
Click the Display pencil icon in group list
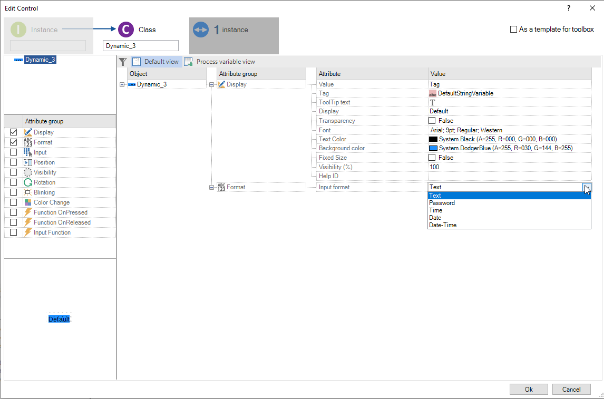[28, 132]
